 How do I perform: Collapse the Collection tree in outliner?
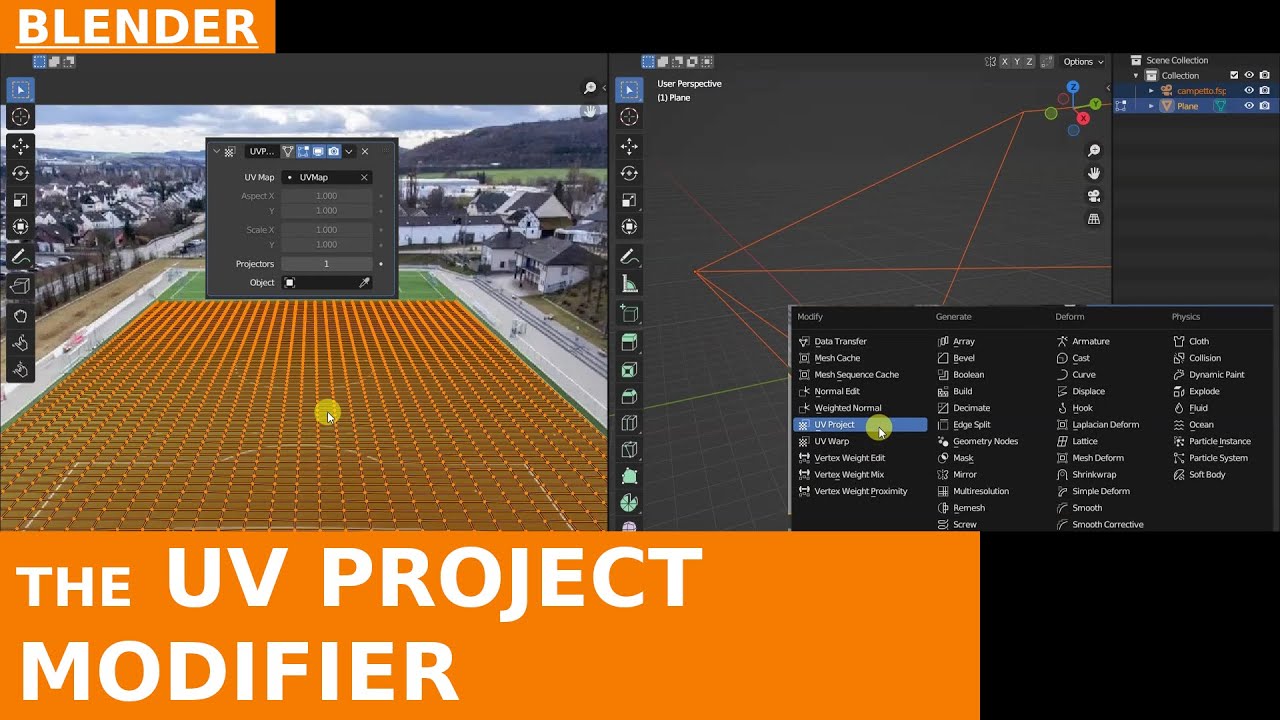(1136, 75)
